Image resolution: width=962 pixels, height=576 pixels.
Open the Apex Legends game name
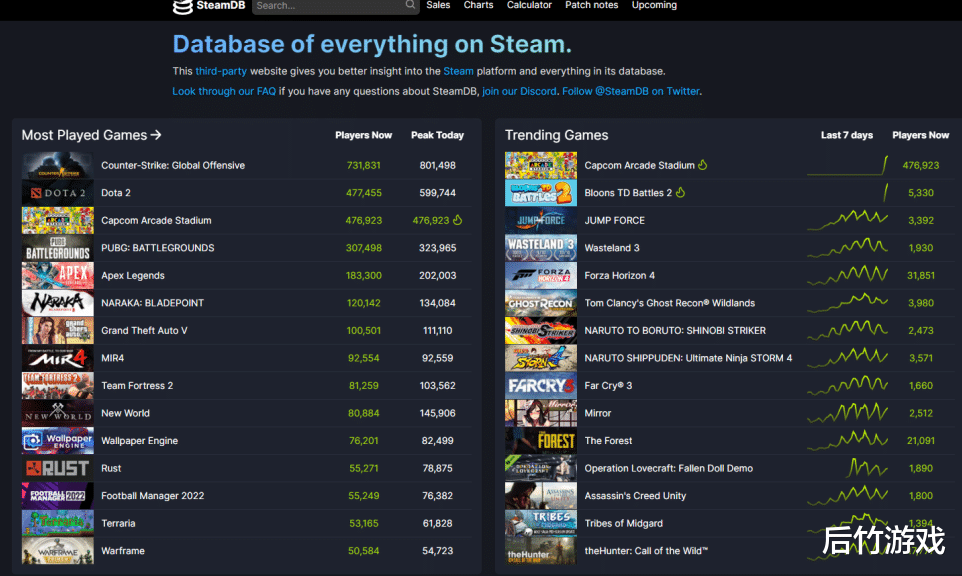click(133, 275)
